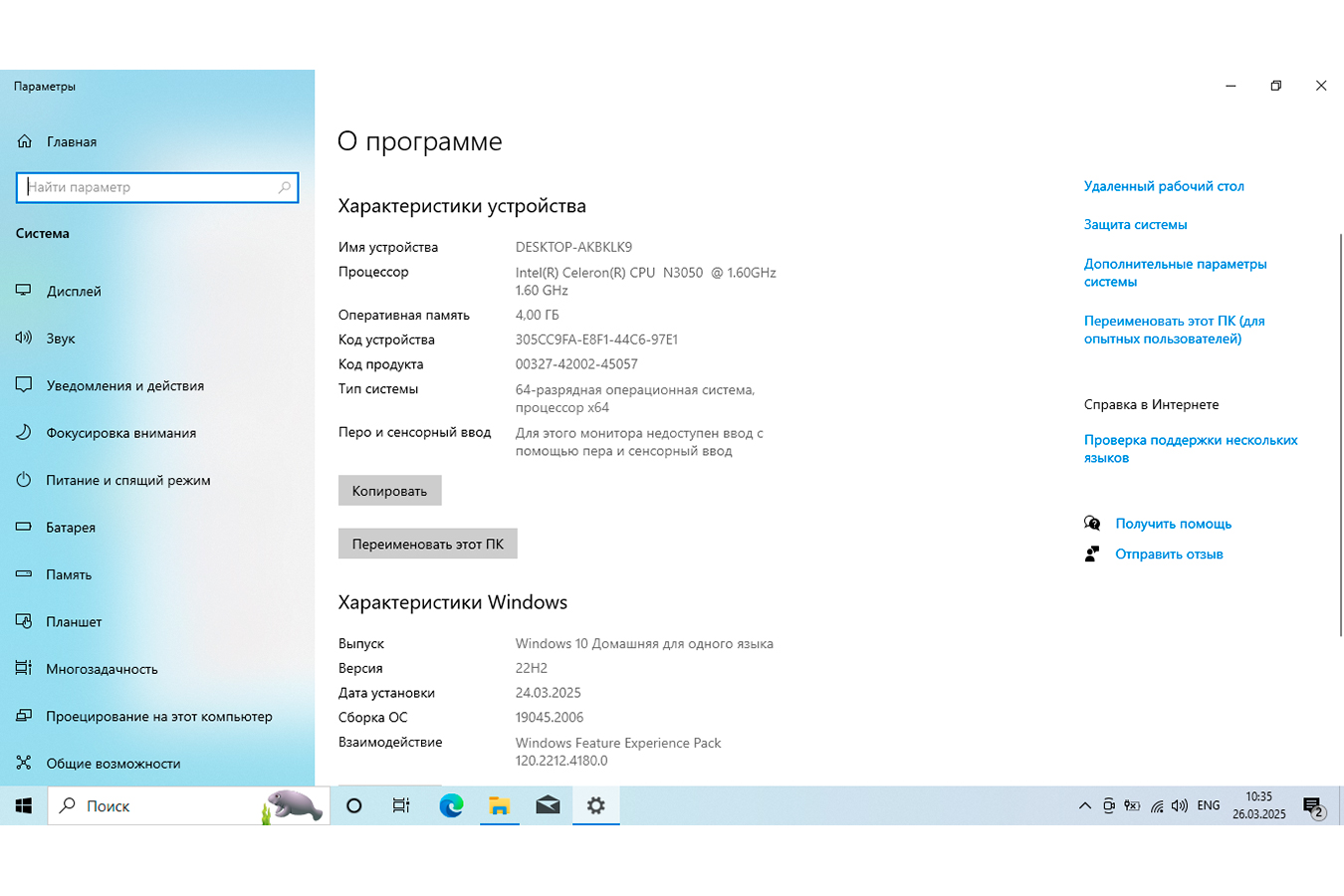The image size is (1344, 896).
Task: Click the install date 24.03.2025
Action: [548, 693]
